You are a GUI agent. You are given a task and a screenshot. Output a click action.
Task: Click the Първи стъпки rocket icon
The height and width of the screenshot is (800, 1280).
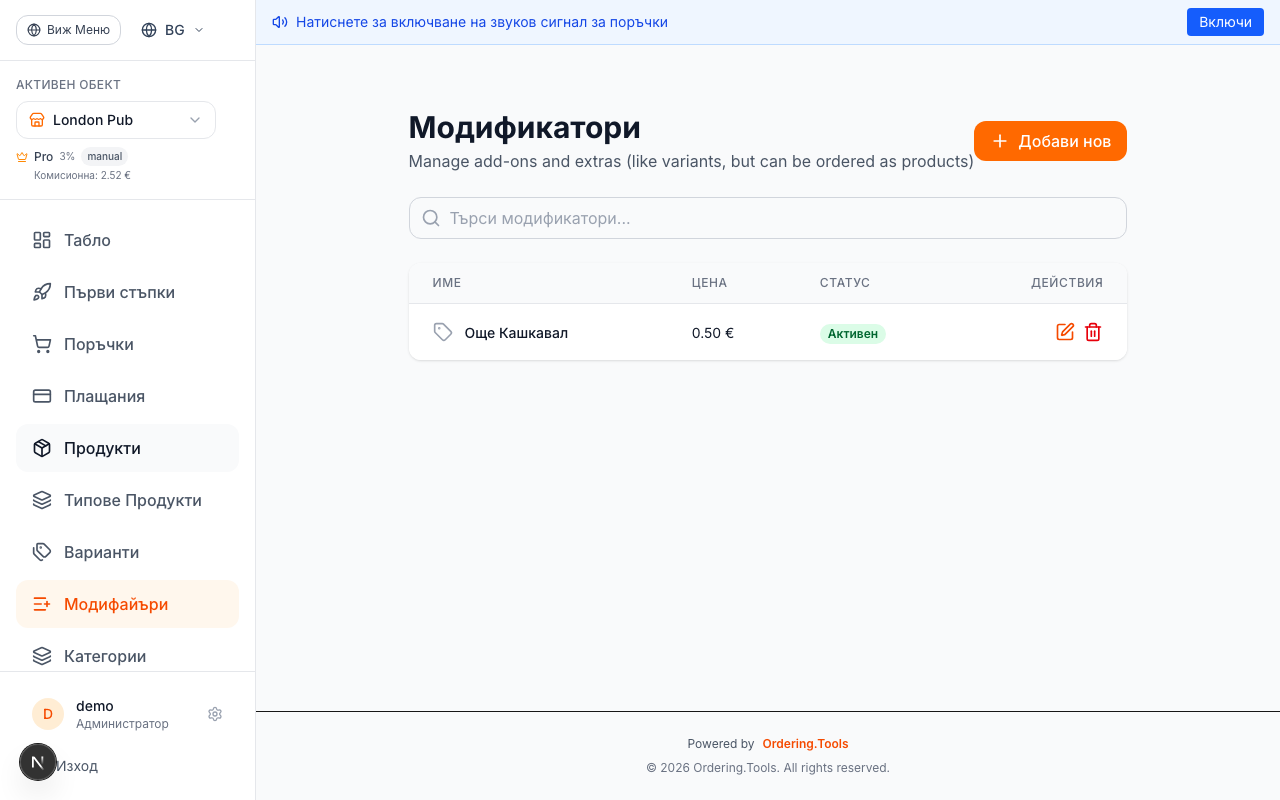[41, 292]
